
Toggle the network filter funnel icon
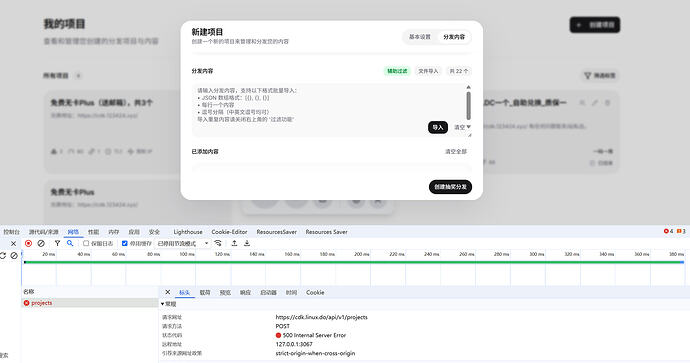coord(57,243)
